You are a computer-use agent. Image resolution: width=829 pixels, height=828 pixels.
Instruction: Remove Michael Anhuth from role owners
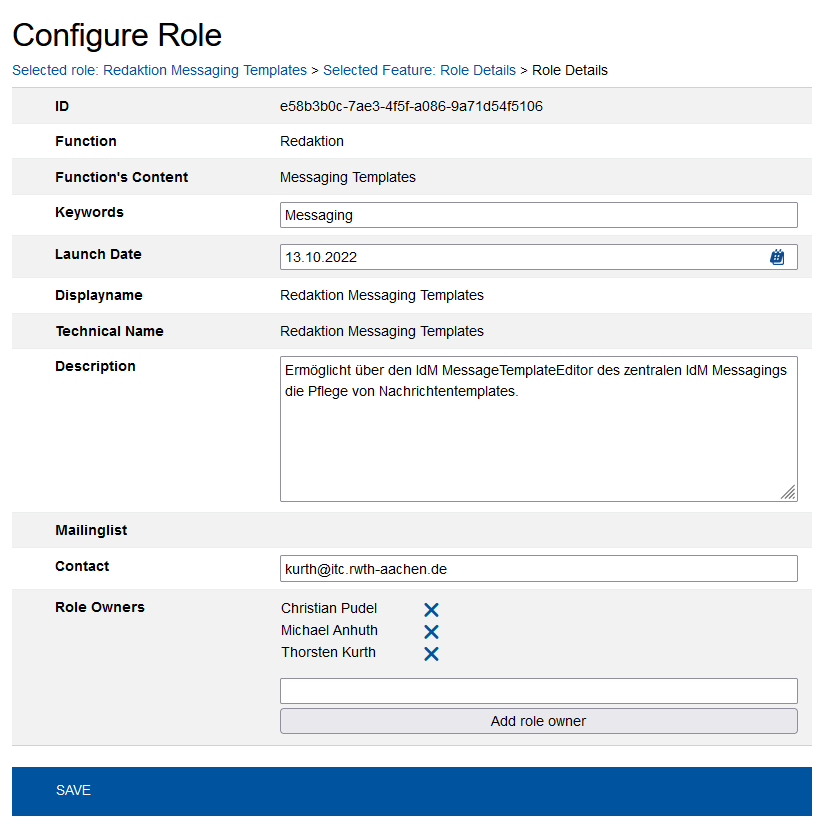tap(431, 632)
